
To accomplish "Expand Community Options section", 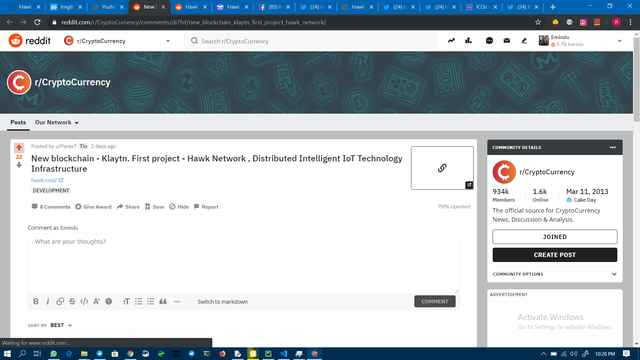I will click(x=555, y=274).
